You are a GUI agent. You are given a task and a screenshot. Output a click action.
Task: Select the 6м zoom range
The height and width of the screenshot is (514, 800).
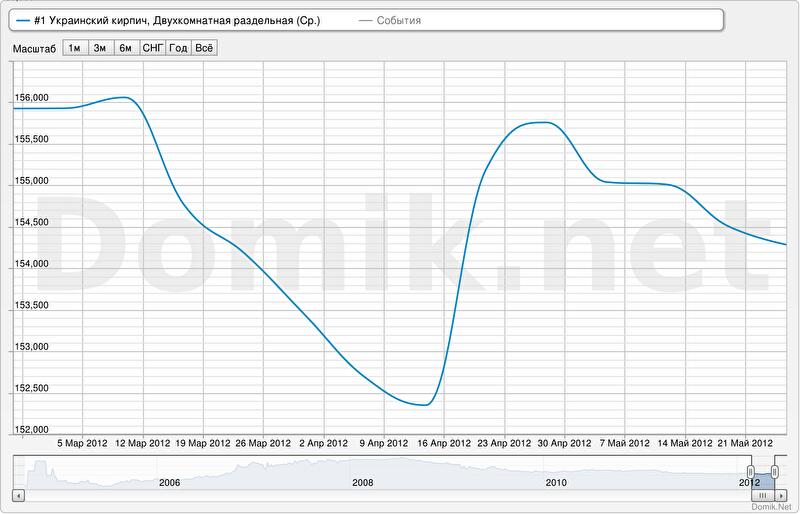(126, 48)
